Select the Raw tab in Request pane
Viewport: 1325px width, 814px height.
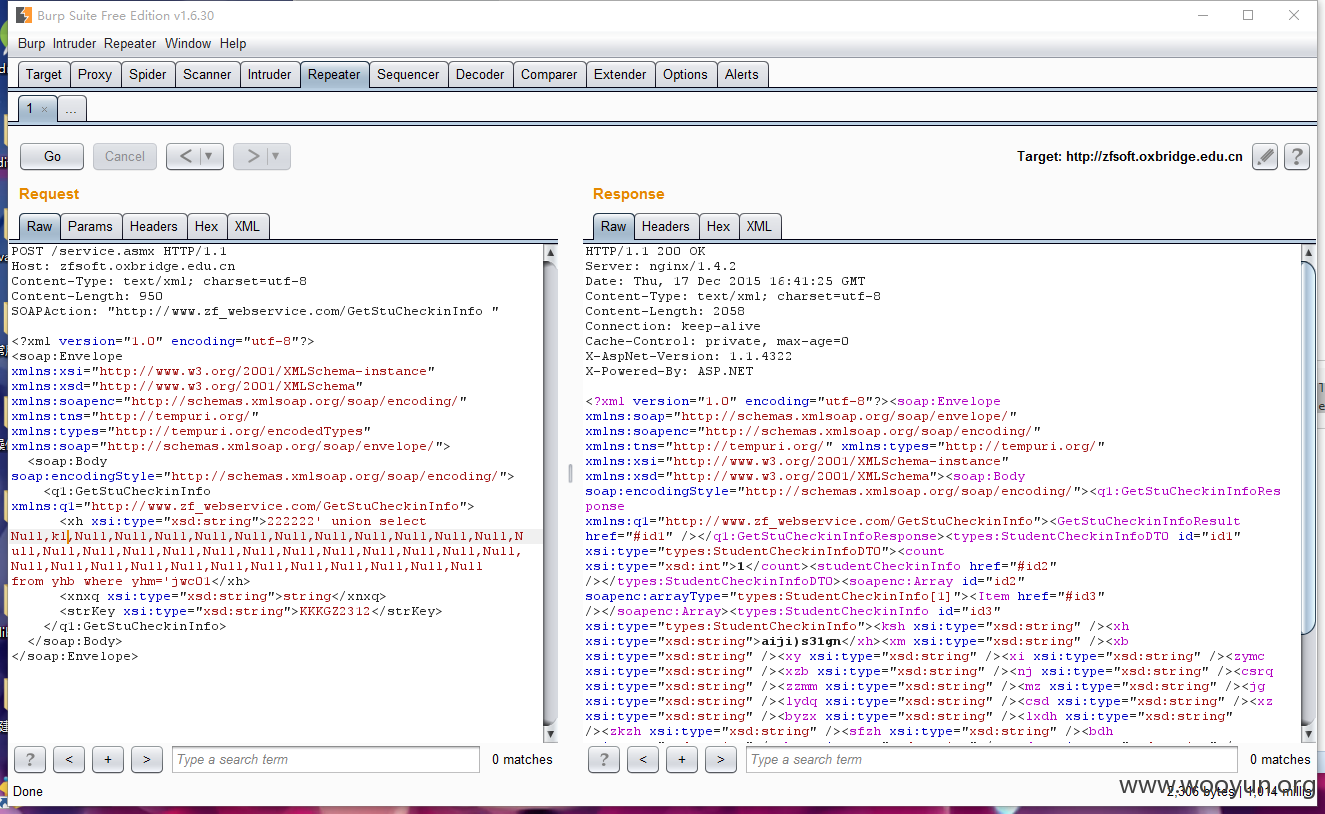click(40, 226)
